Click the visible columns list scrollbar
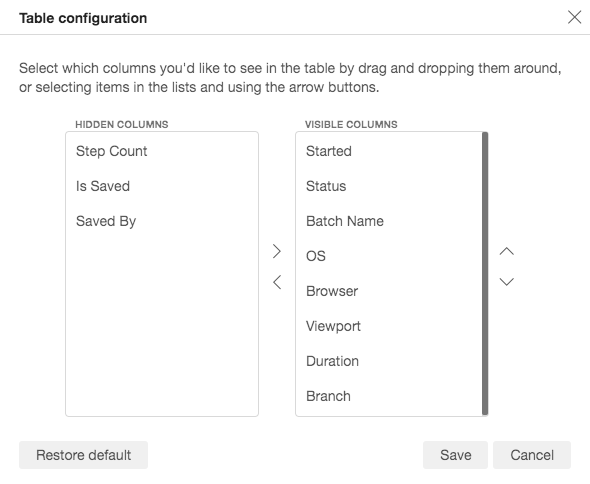The image size is (590, 484). tap(485, 274)
